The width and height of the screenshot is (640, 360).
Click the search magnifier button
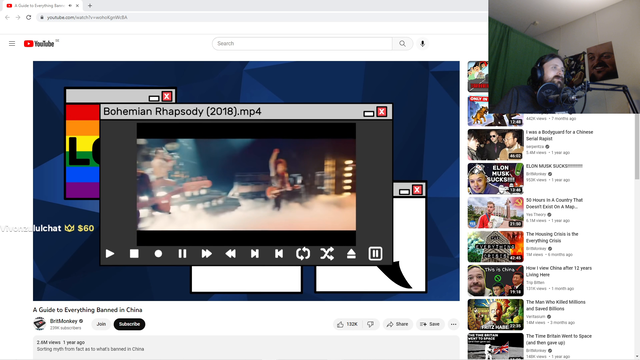tap(402, 44)
